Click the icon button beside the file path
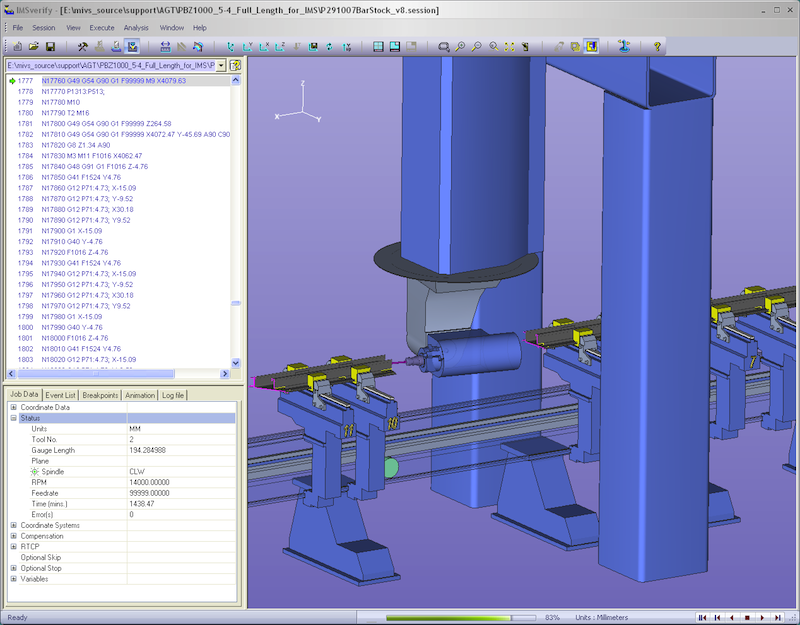Image resolution: width=800 pixels, height=625 pixels. [235, 65]
